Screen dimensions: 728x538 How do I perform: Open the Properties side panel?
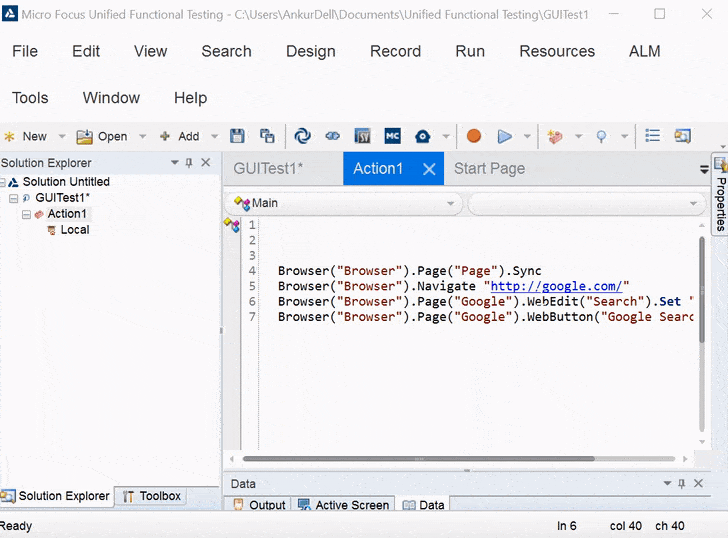point(720,195)
